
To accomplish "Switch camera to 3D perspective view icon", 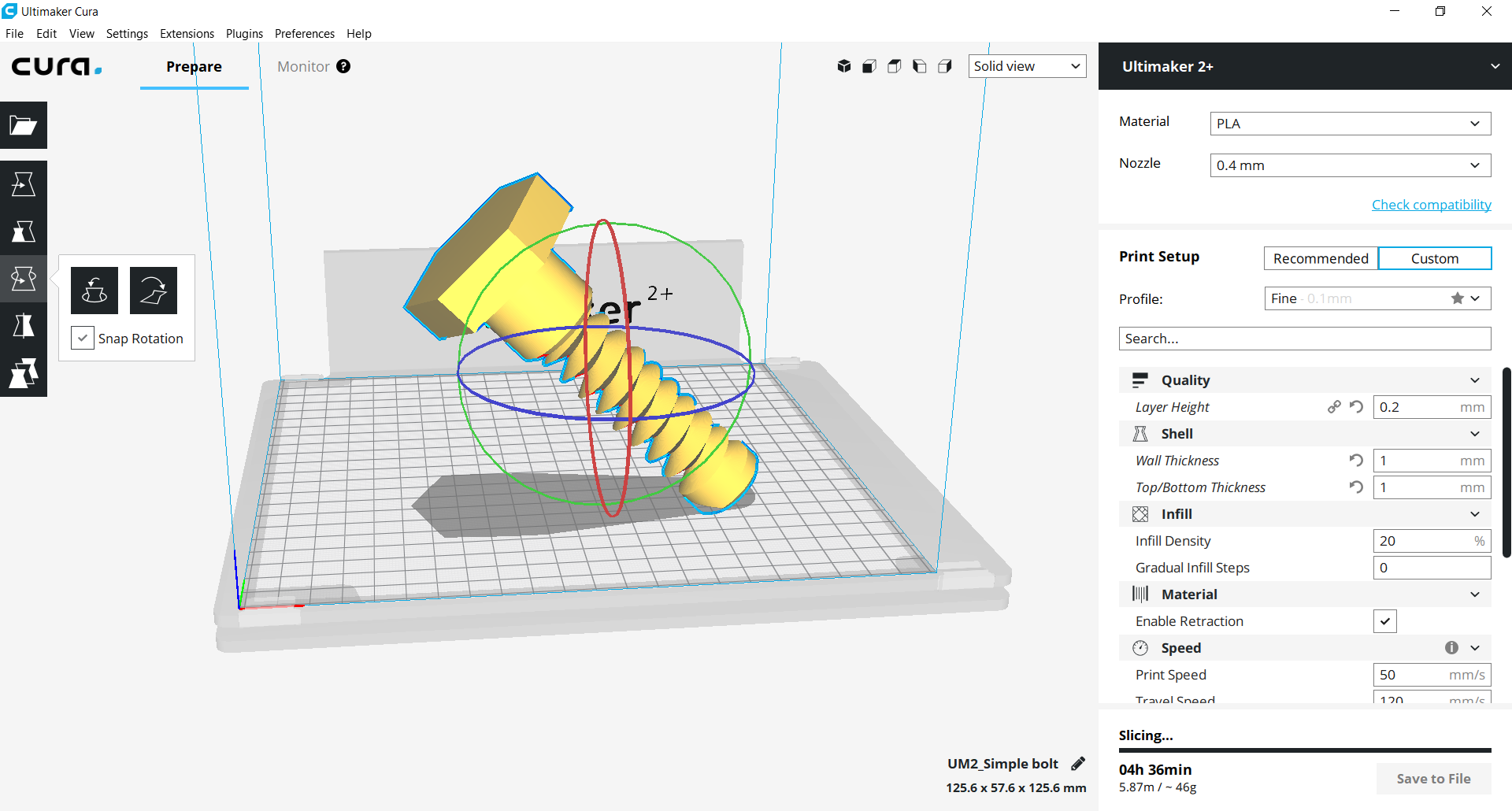I will point(844,66).
